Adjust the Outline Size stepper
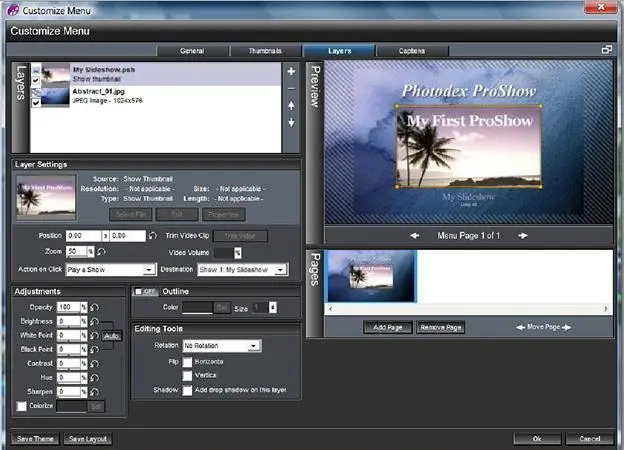The width and height of the screenshot is (624, 450). pyautogui.click(x=273, y=308)
